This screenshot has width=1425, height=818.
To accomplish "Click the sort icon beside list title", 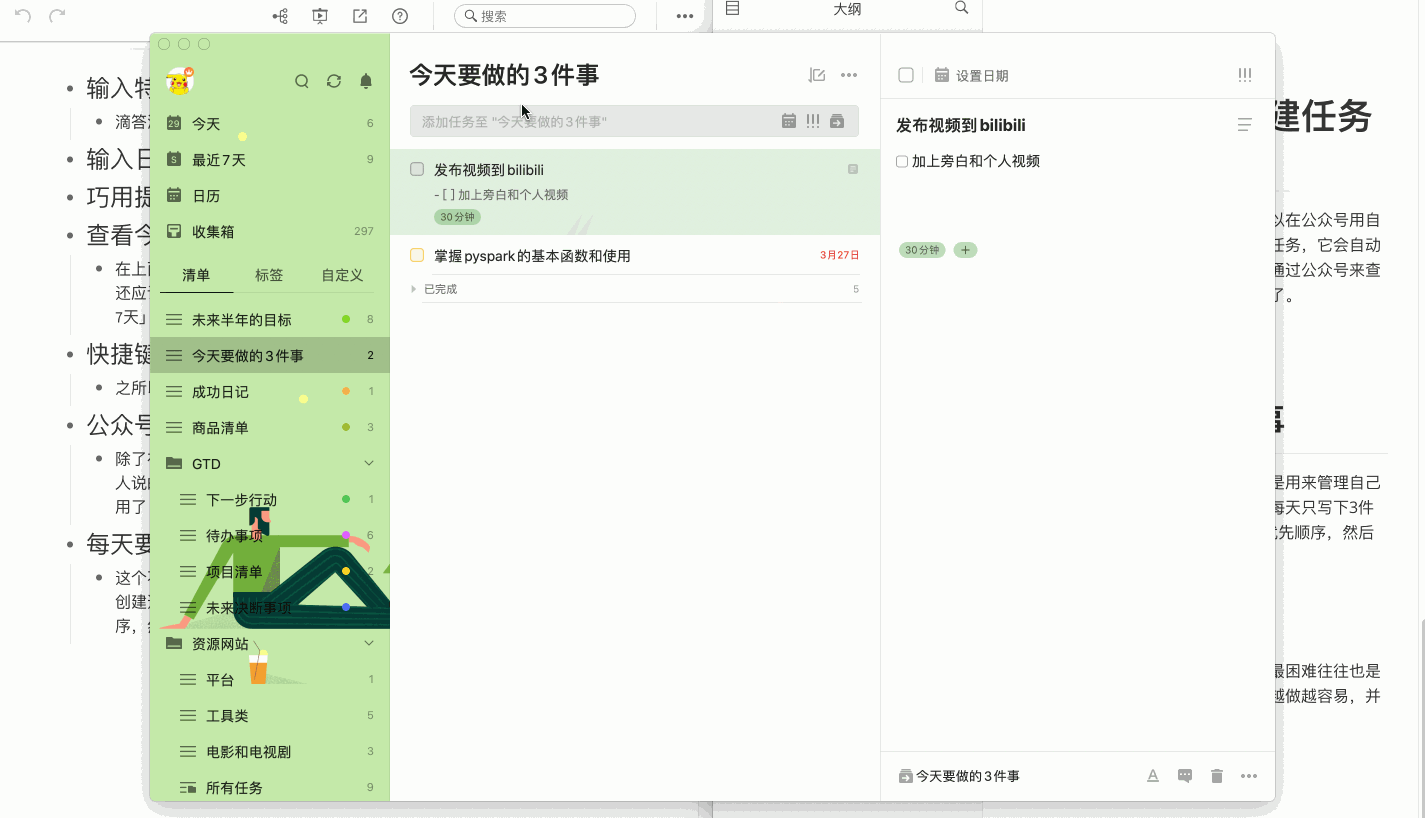I will click(817, 75).
